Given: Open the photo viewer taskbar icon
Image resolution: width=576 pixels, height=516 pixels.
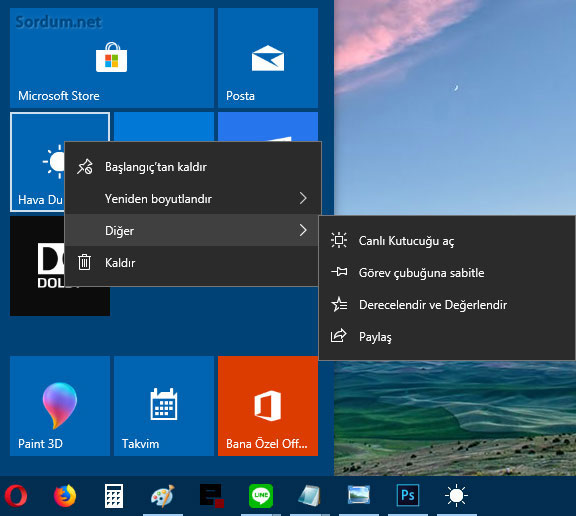Looking at the screenshot, I should point(359,496).
